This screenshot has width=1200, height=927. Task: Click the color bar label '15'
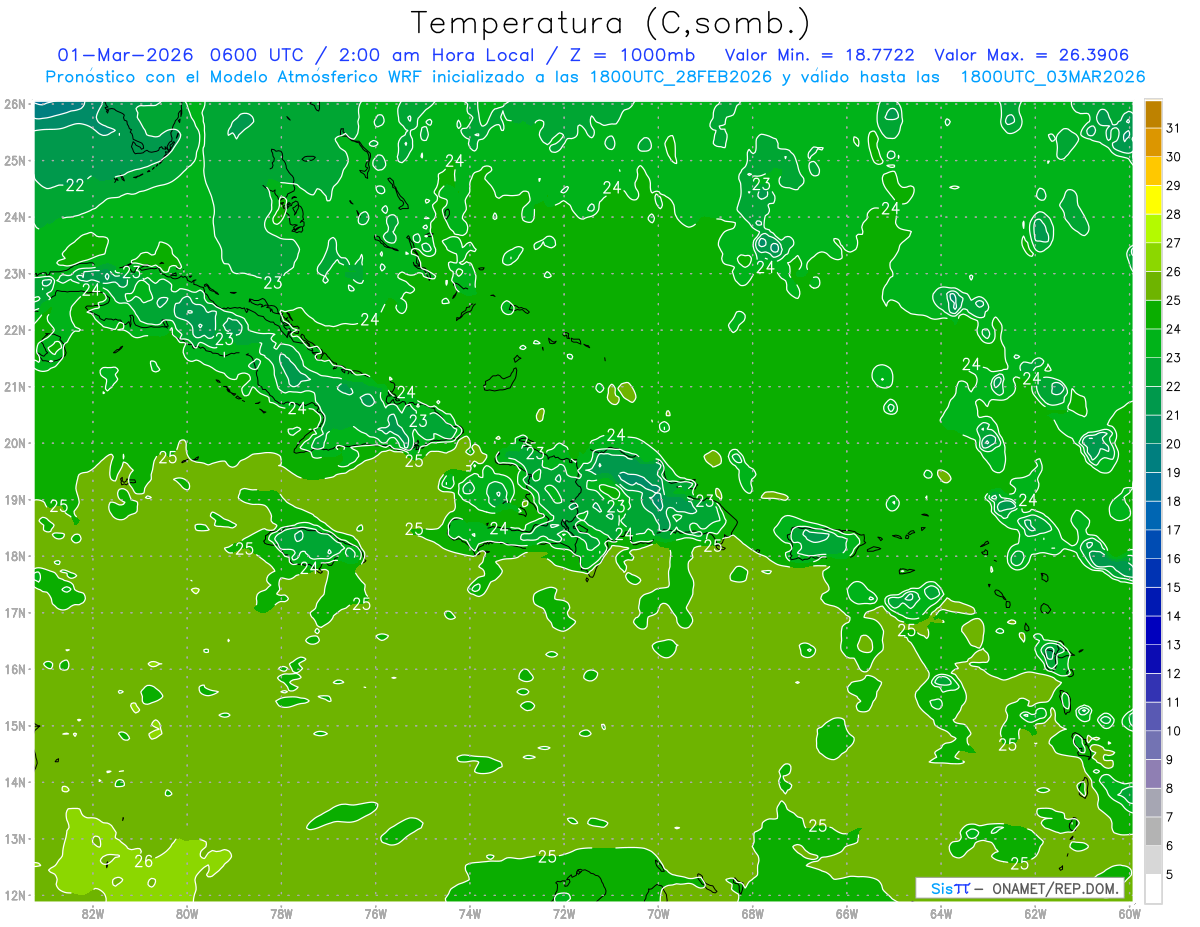(x=1173, y=587)
